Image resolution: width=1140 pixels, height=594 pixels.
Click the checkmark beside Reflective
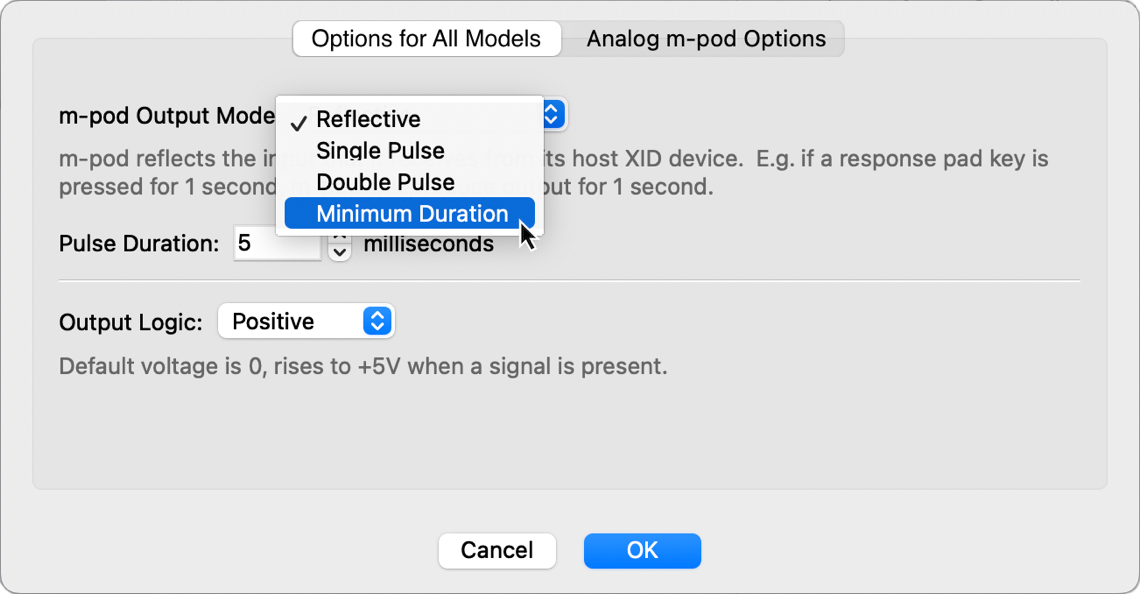298,121
